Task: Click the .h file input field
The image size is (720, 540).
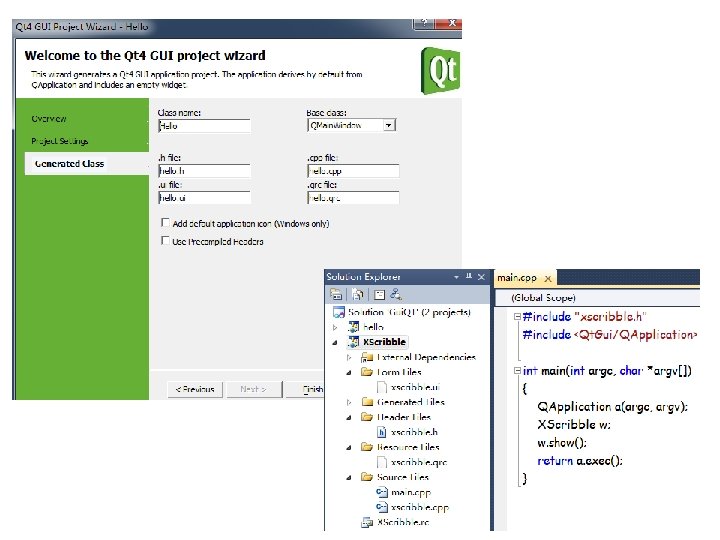Action: tap(204, 171)
